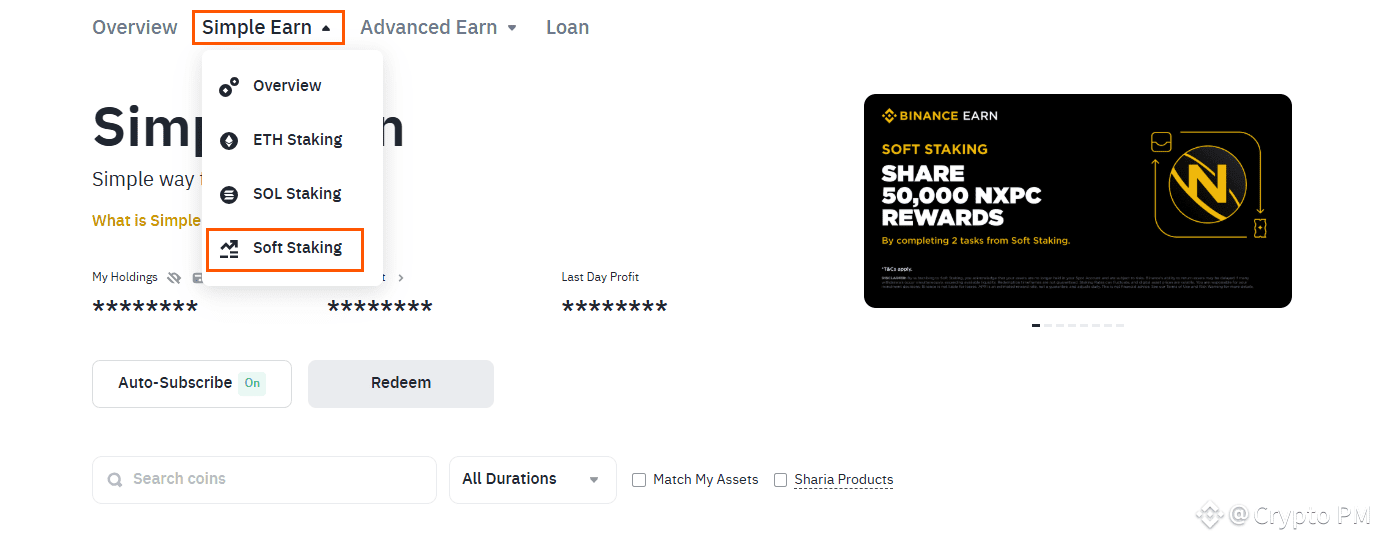Click the magnifier icon in search field
This screenshot has height=540, width=1379.
click(x=116, y=480)
